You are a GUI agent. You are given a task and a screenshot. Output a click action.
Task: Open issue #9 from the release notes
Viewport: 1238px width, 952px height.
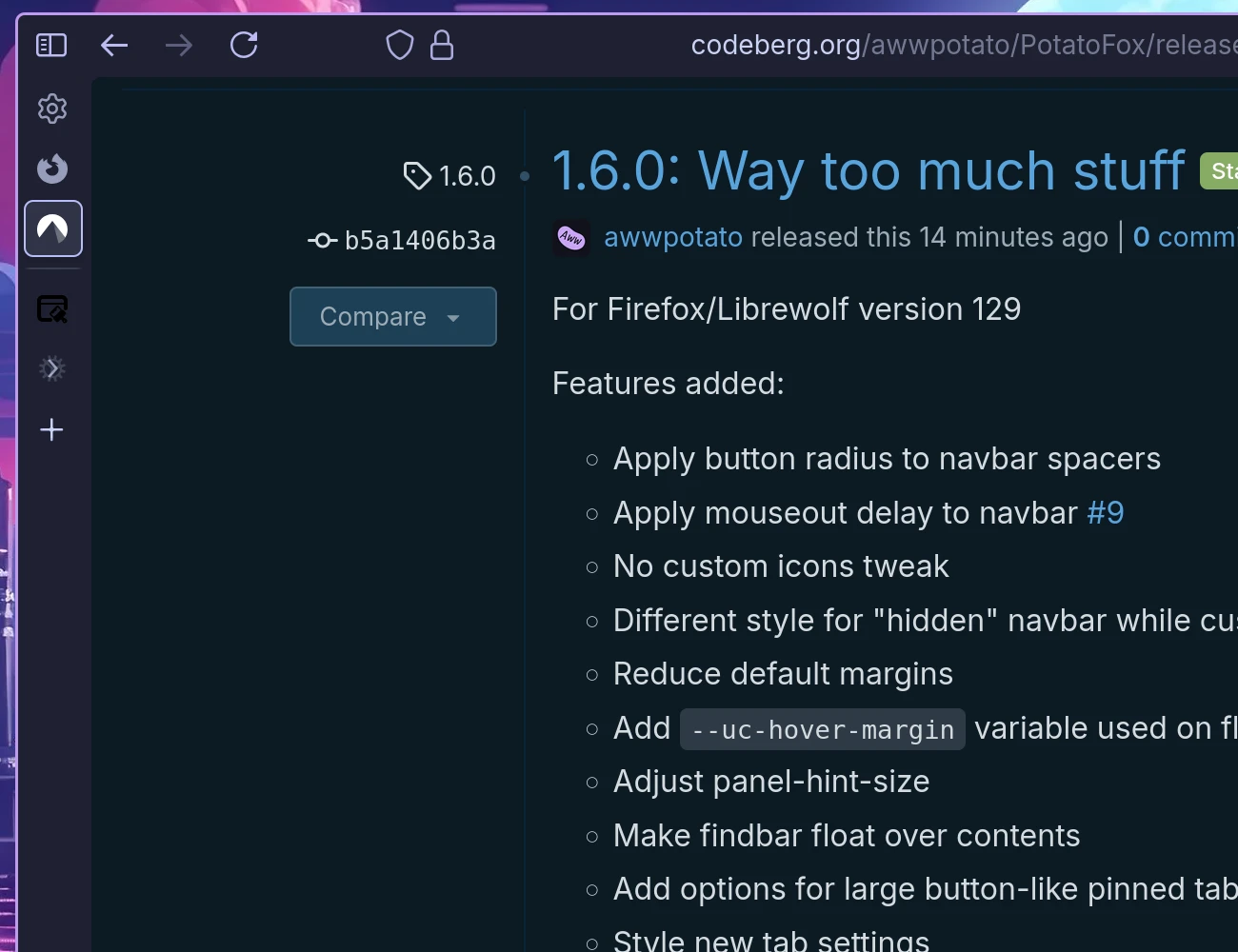(1105, 512)
